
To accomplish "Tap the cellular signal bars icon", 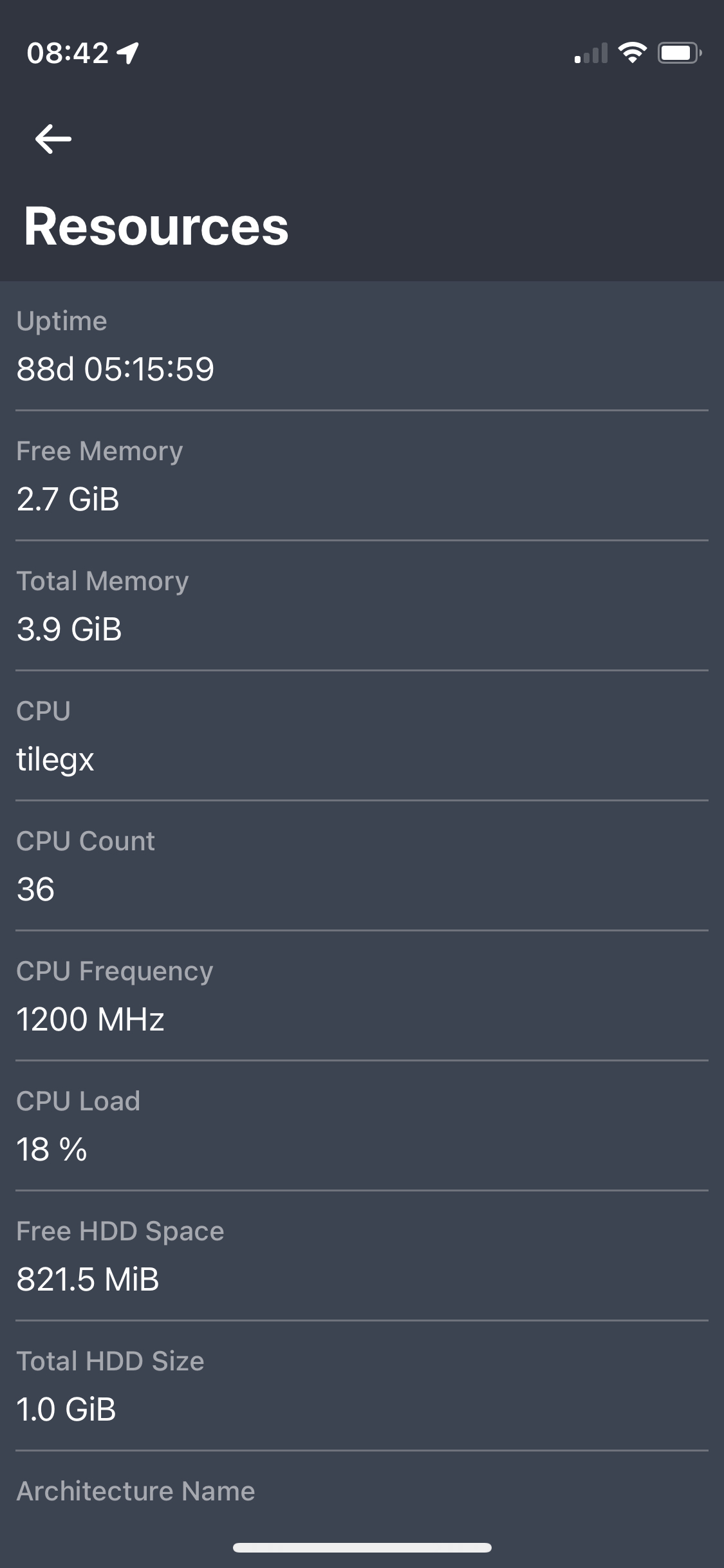I will click(591, 54).
